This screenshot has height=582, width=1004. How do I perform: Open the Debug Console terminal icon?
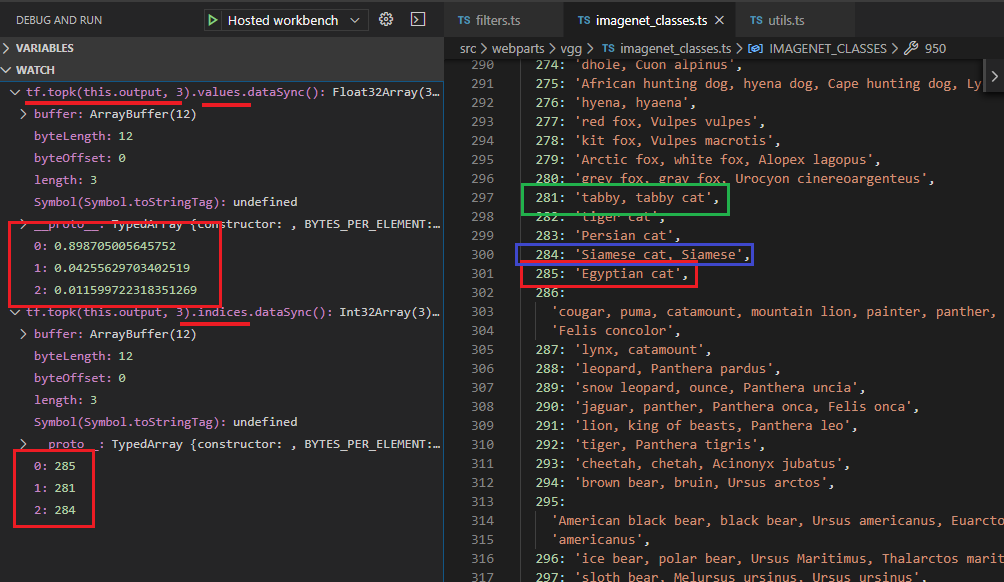click(417, 19)
